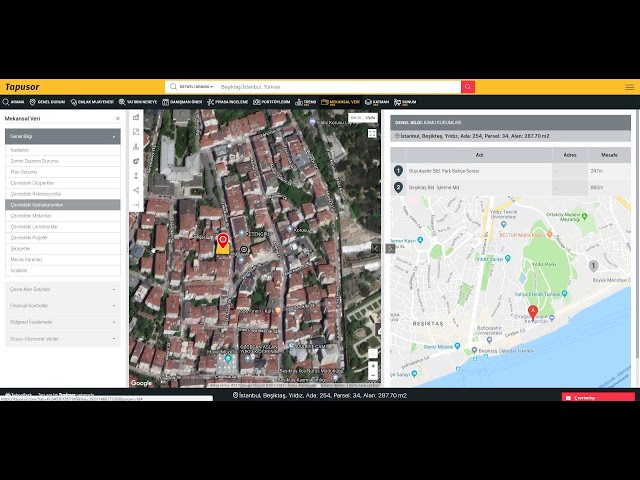Click the Adı column header
Image resolution: width=640 pixels, height=480 pixels.
pyautogui.click(x=480, y=155)
